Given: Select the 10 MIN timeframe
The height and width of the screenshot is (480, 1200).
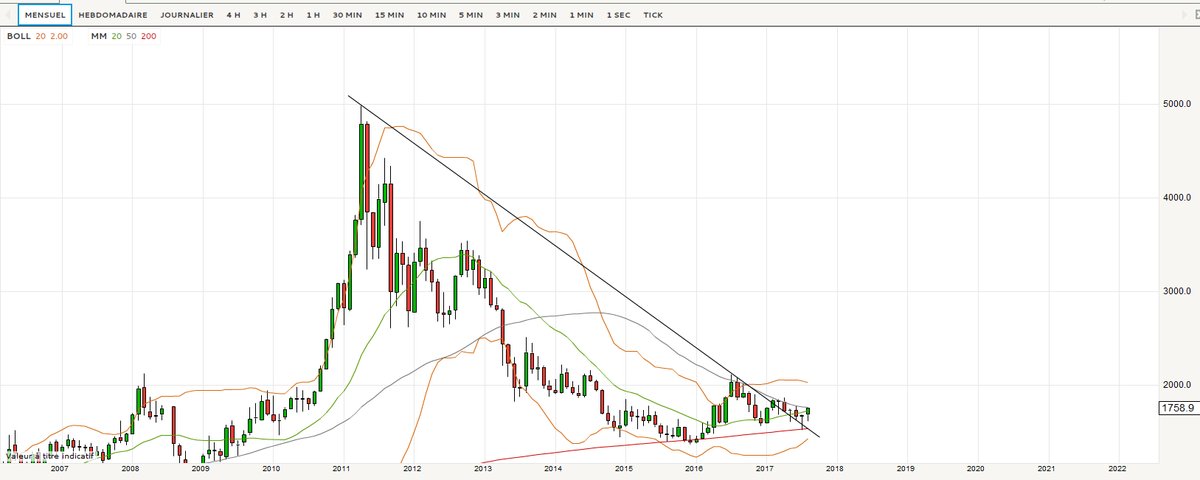Looking at the screenshot, I should [432, 16].
